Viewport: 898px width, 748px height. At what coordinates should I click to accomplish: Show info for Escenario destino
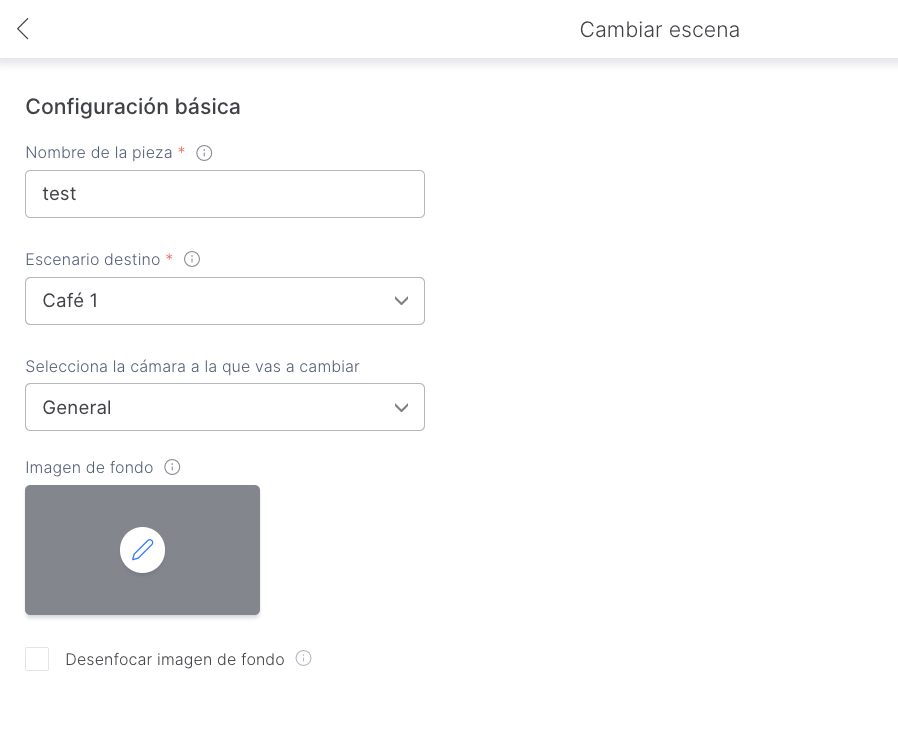click(x=193, y=259)
